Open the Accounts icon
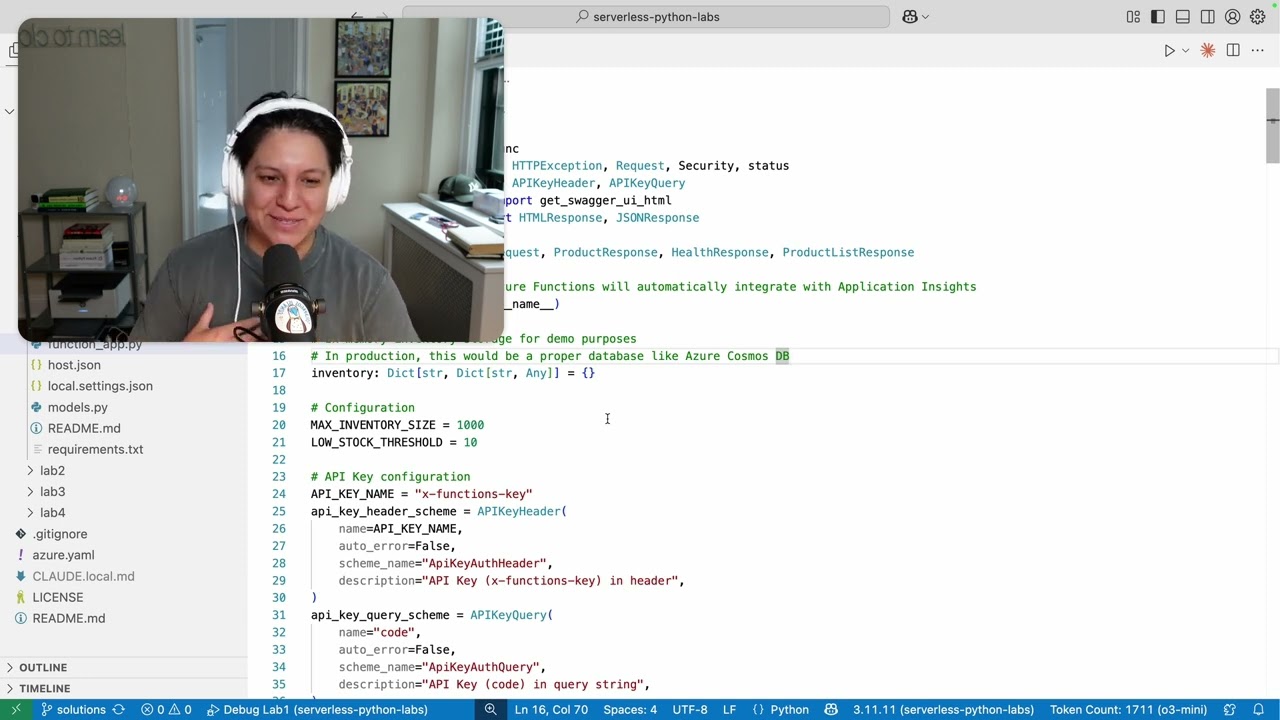 click(x=1233, y=17)
